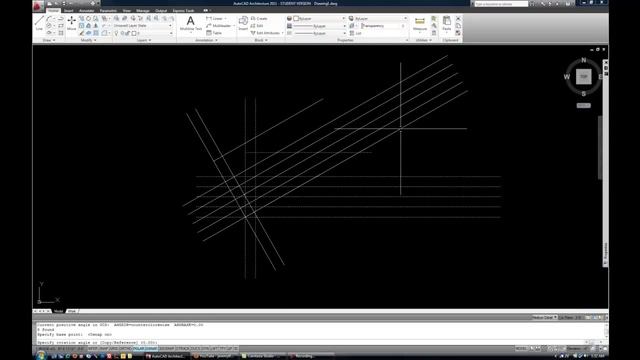Expand the Layers panel
The height and width of the screenshot is (360, 640).
pos(144,40)
